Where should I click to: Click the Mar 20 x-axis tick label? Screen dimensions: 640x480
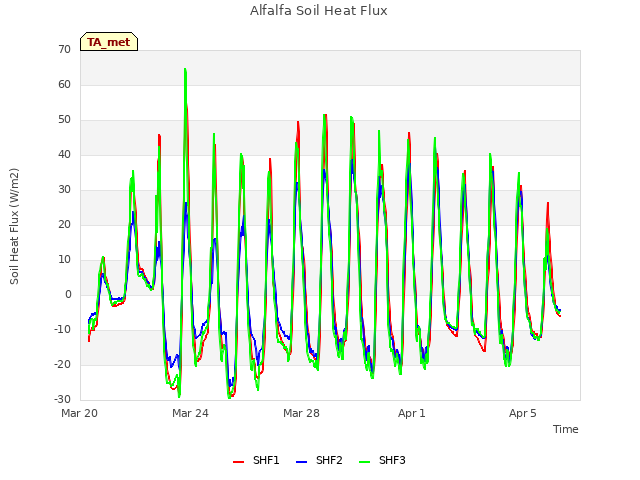pos(80,413)
